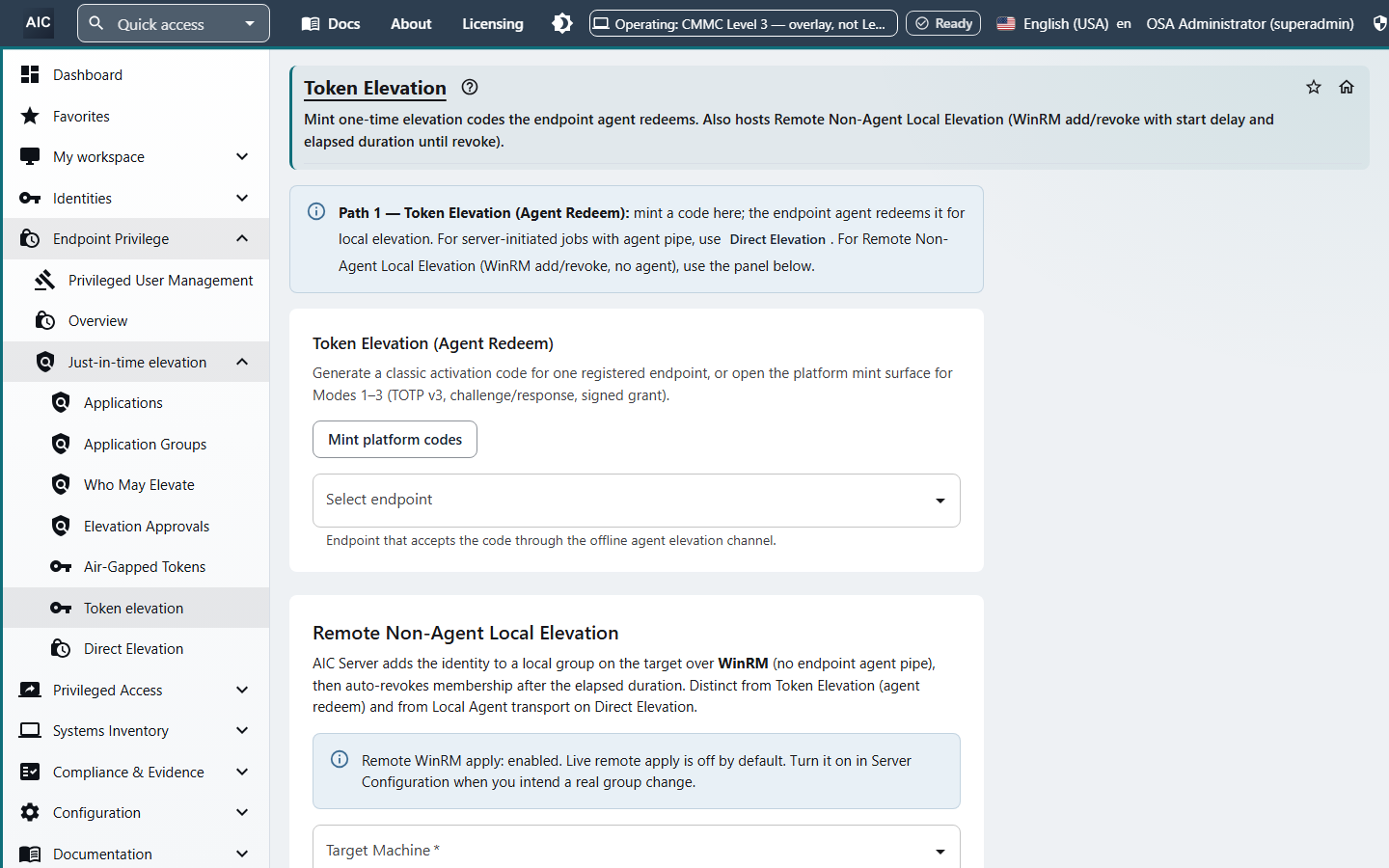Image resolution: width=1389 pixels, height=868 pixels.
Task: Open Elevation Approvals page
Action: (135, 526)
